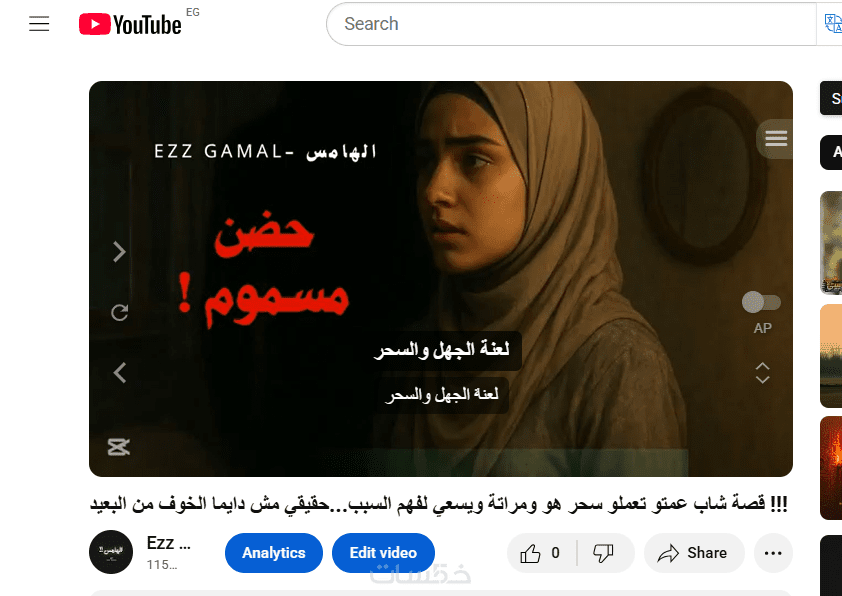Click the Edit video button

pos(383,553)
